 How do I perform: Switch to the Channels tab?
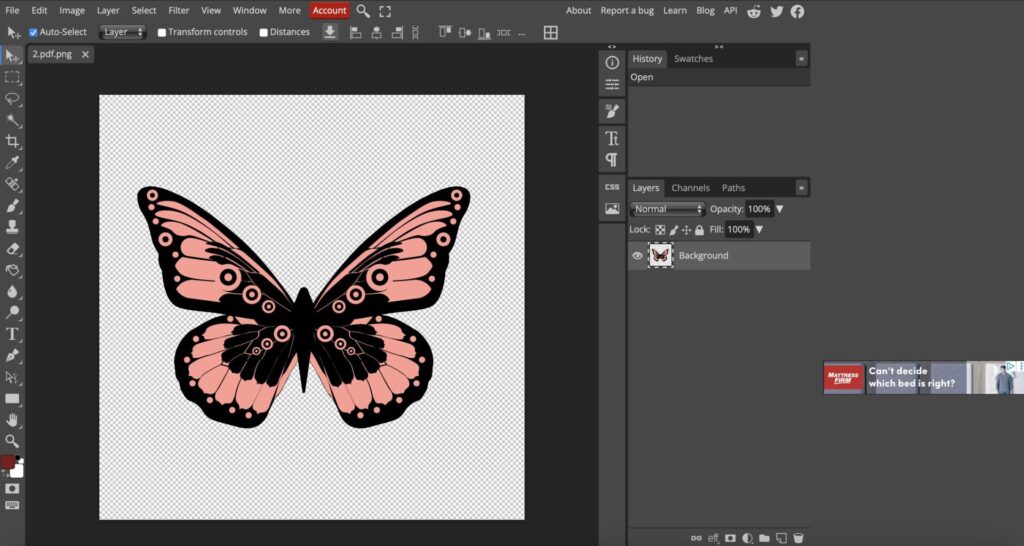click(690, 188)
